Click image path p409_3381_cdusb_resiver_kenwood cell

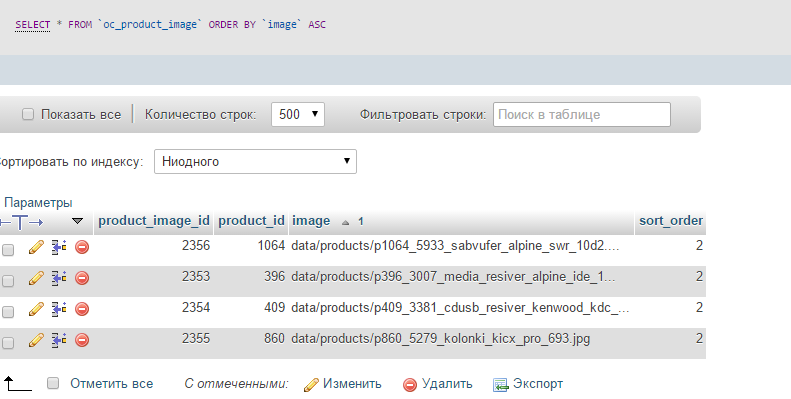pyautogui.click(x=460, y=308)
